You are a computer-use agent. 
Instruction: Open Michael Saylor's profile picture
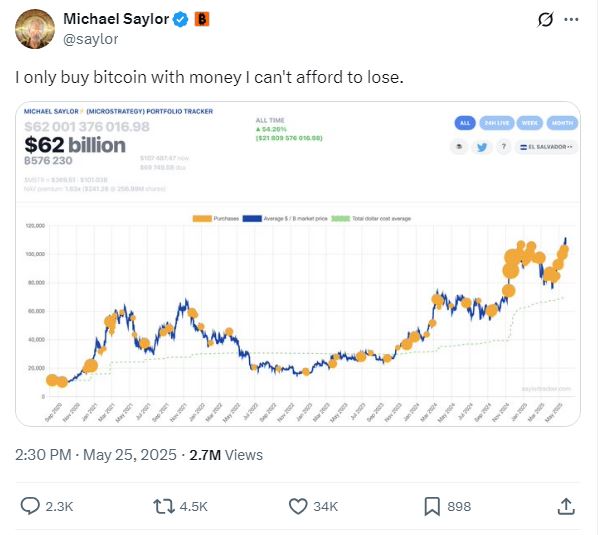pyautogui.click(x=35, y=29)
